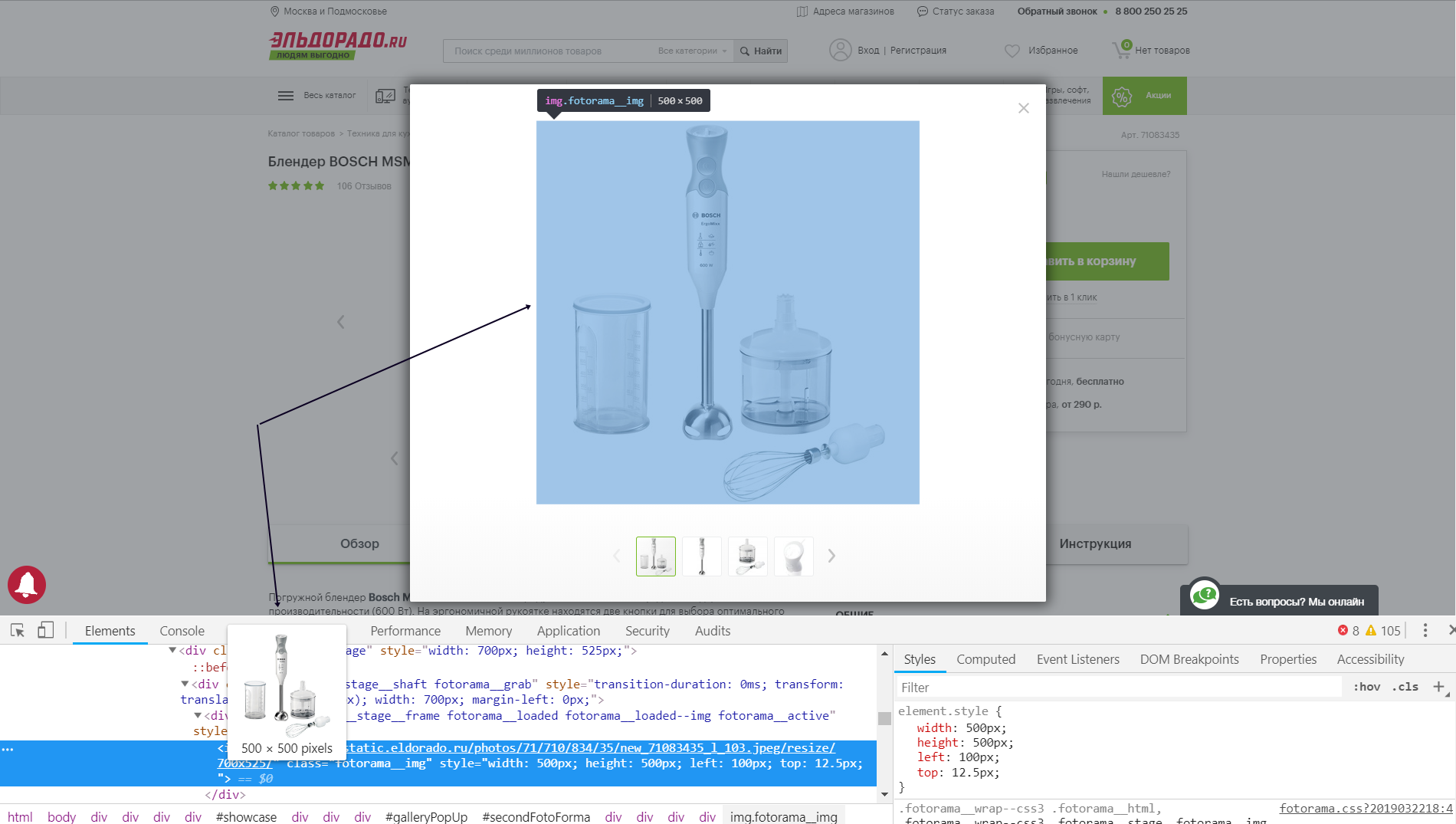
Task: Switch to the Computed styles tab
Action: (x=985, y=659)
